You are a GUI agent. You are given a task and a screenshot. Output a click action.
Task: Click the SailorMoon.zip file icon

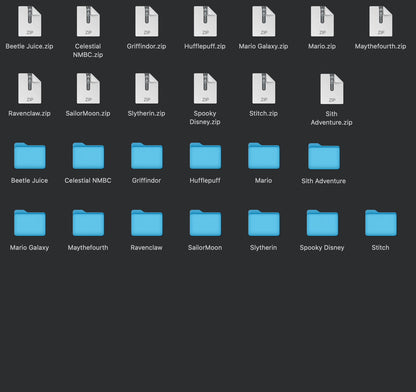[x=88, y=88]
